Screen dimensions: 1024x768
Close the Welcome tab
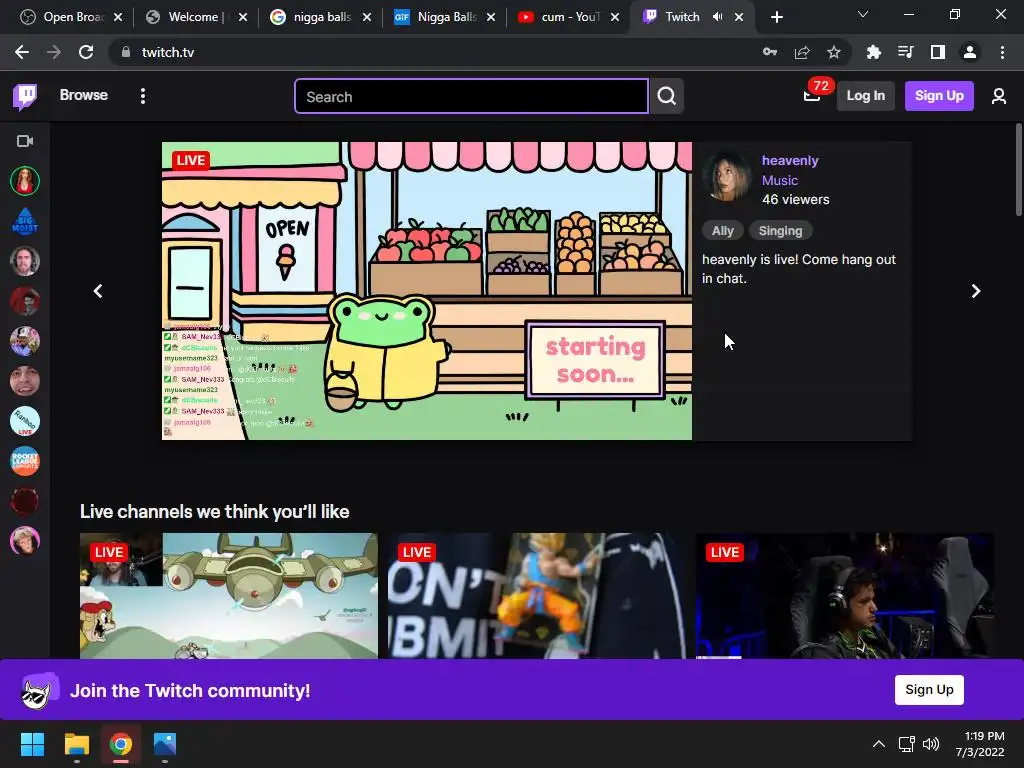[242, 17]
